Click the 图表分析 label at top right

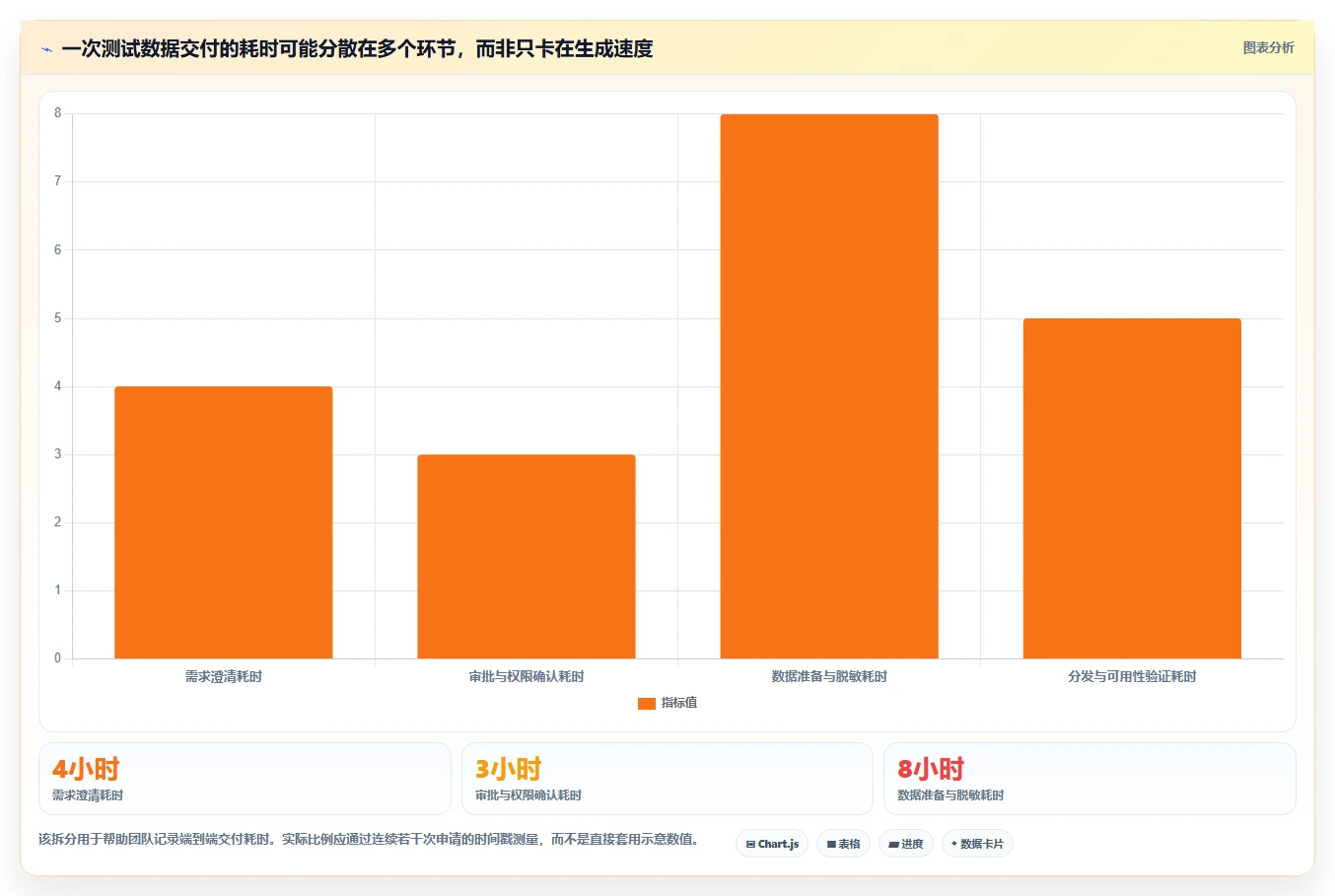pyautogui.click(x=1268, y=47)
